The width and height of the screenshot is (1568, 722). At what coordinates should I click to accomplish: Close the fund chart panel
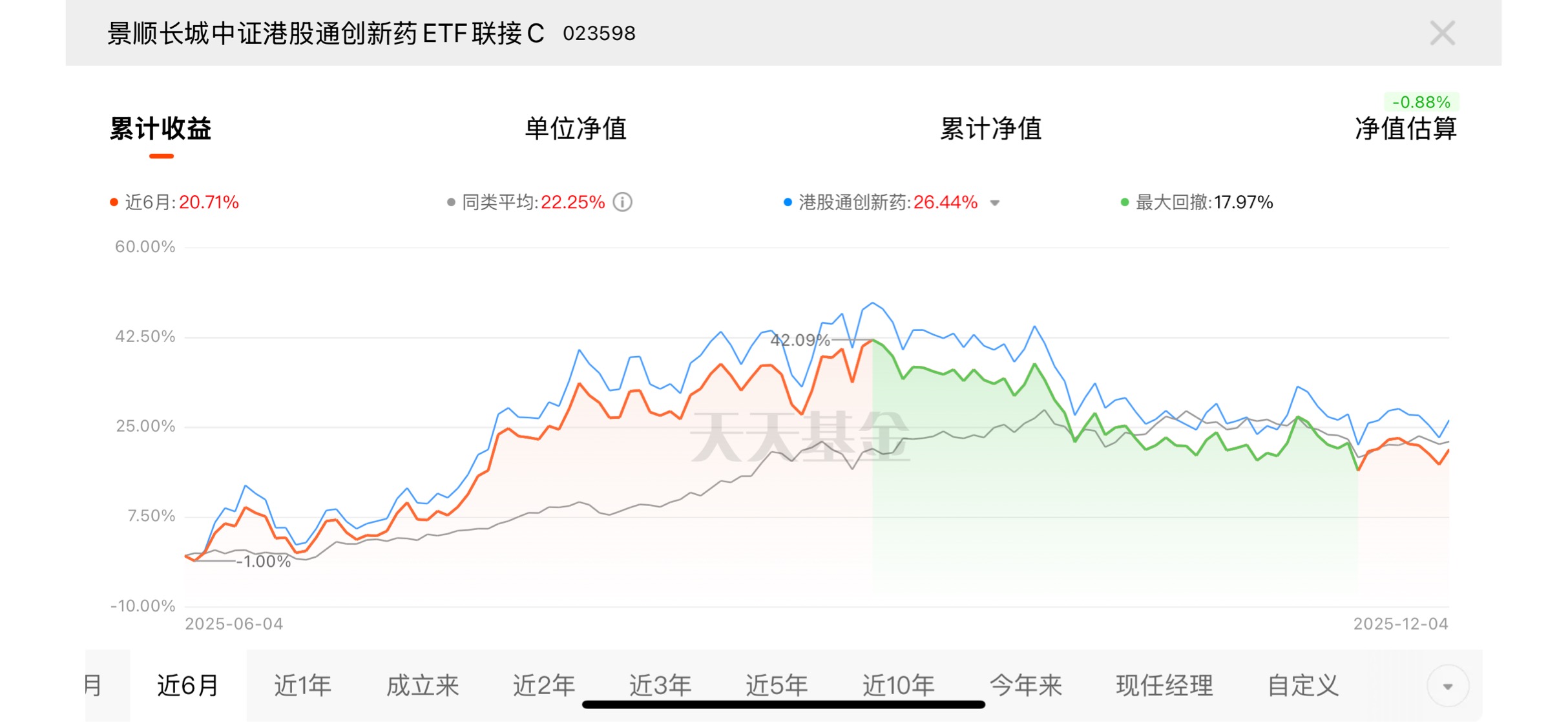click(1442, 33)
